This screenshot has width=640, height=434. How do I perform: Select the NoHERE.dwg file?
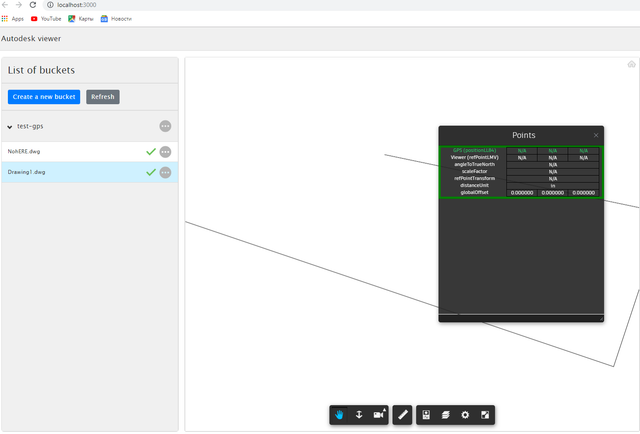pos(90,151)
